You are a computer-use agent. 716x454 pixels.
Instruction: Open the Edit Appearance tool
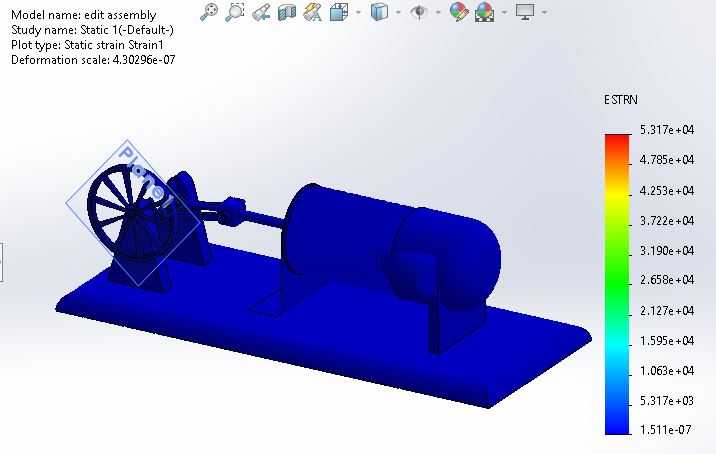(x=459, y=12)
